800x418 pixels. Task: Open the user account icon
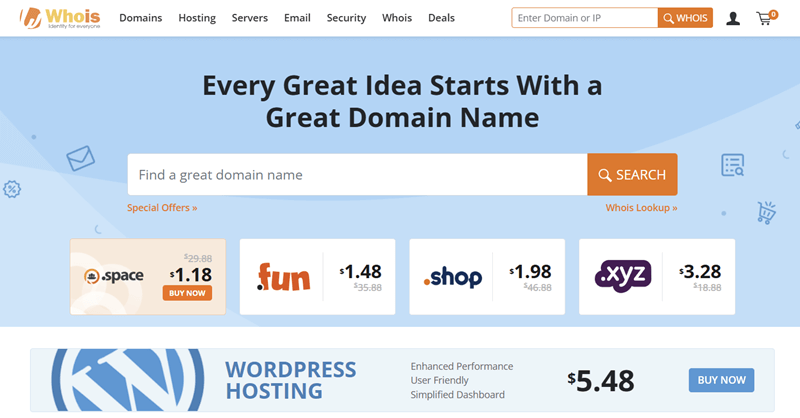733,18
